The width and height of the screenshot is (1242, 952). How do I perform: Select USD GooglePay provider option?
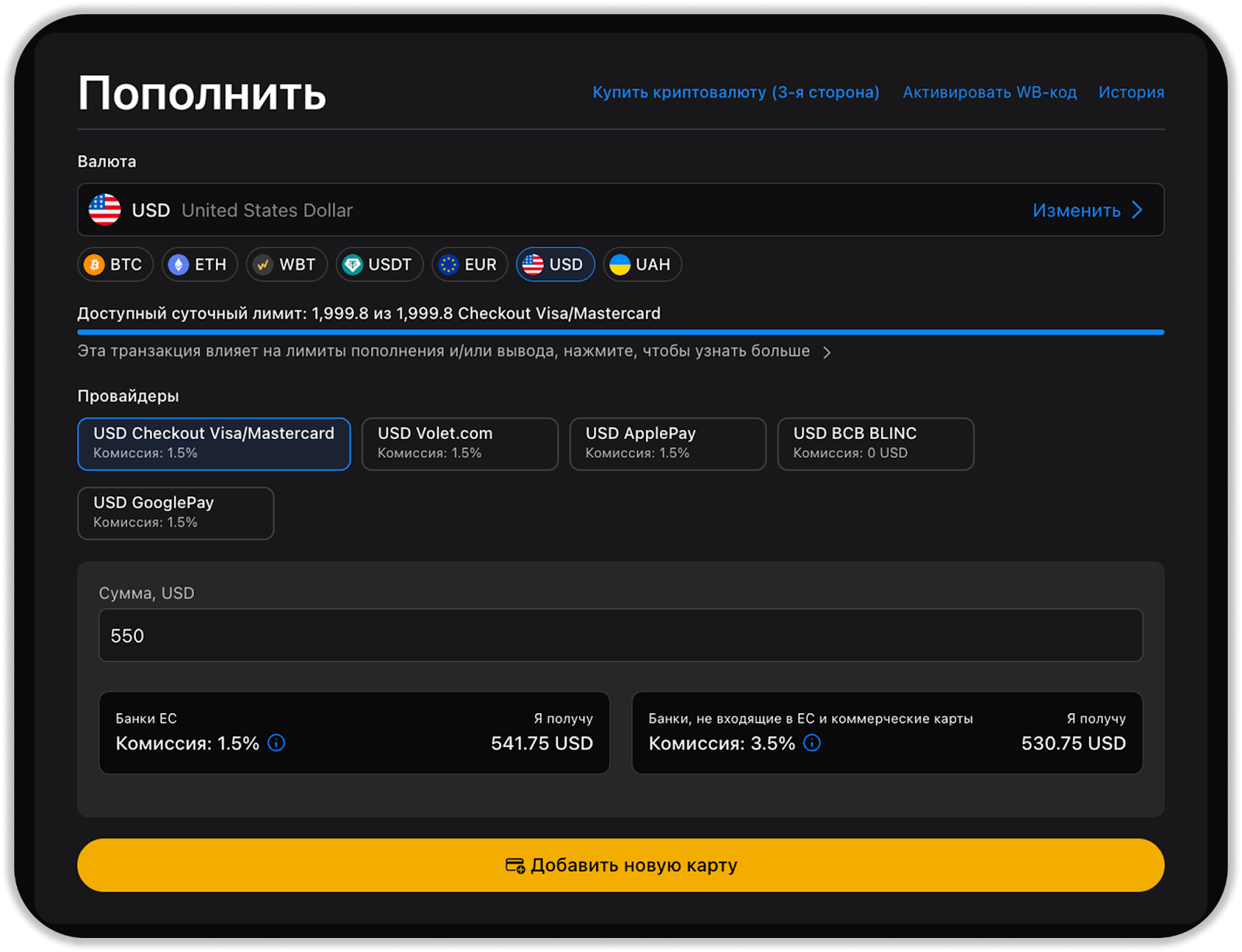(x=175, y=513)
